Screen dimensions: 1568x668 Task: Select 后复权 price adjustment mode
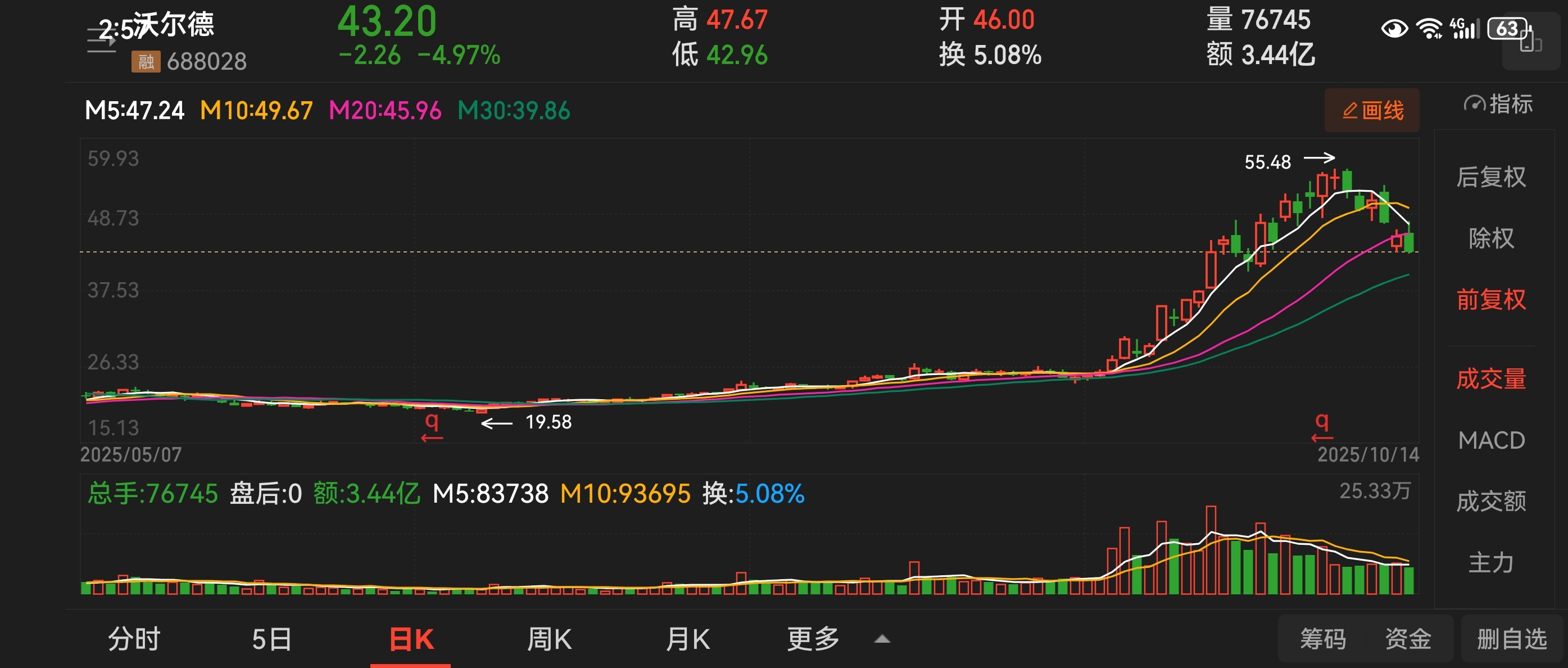point(1490,177)
